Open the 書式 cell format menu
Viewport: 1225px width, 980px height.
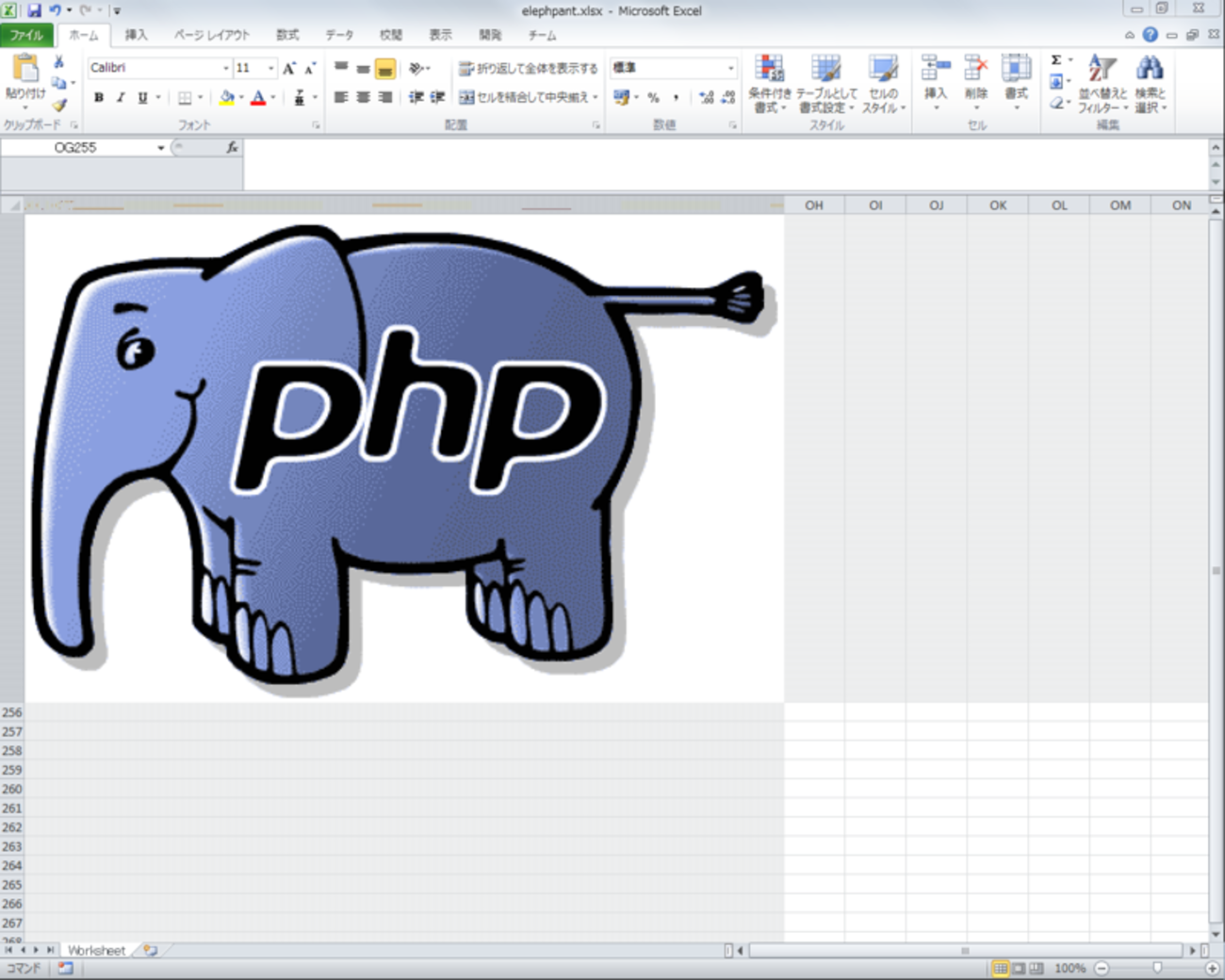pos(1016,82)
